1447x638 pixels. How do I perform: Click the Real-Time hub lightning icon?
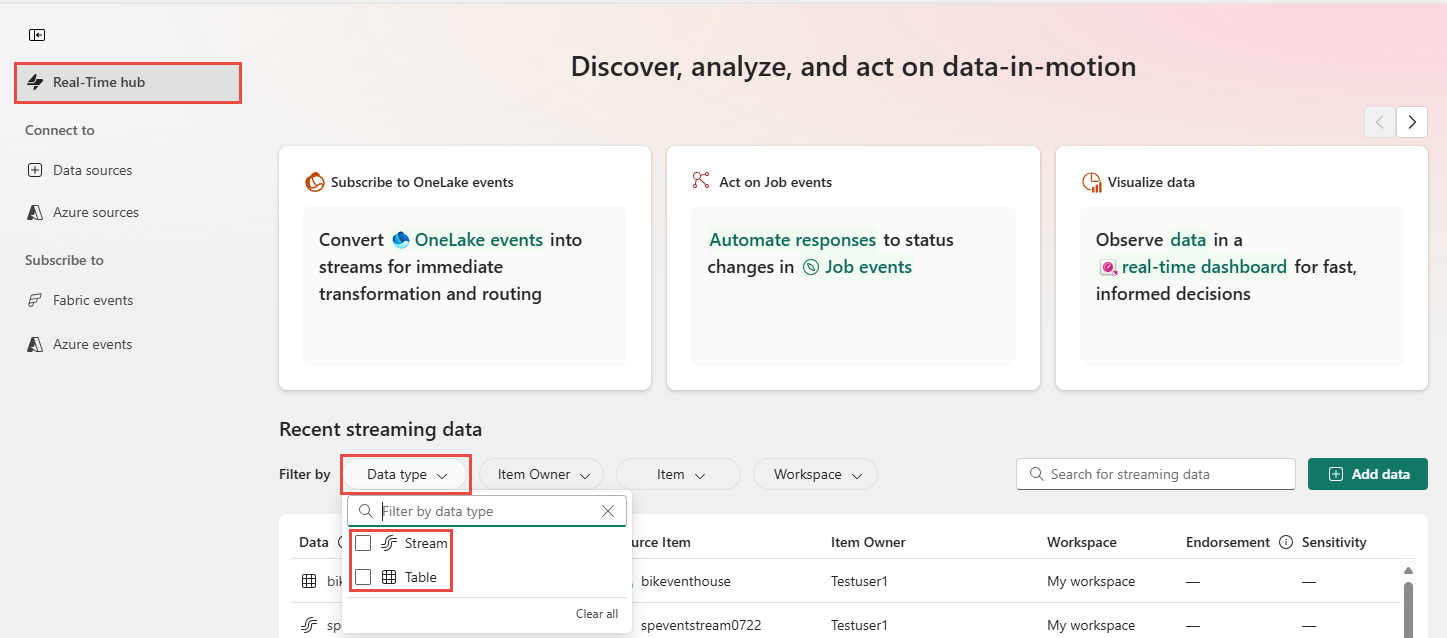pos(35,82)
